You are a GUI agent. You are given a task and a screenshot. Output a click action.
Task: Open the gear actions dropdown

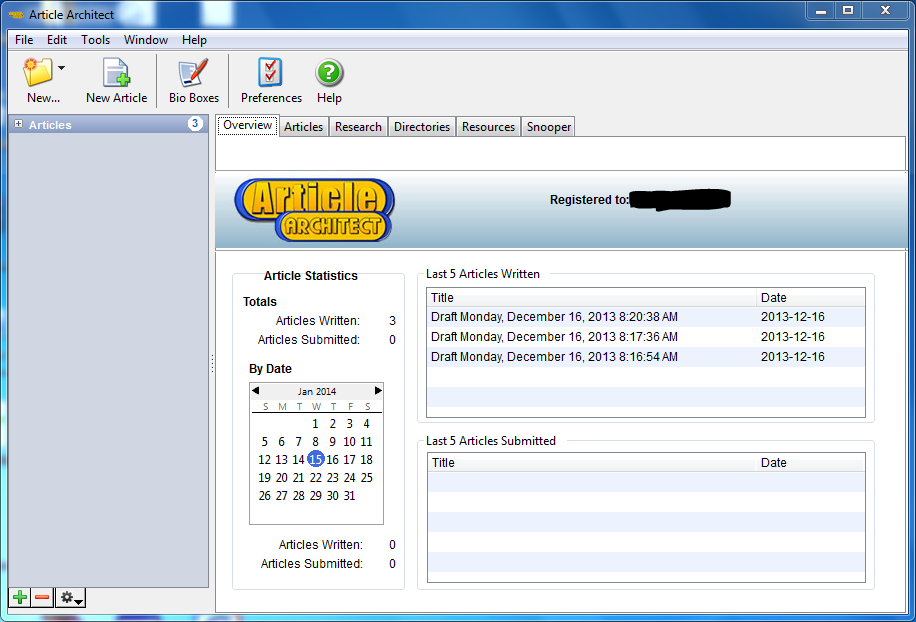[x=71, y=597]
